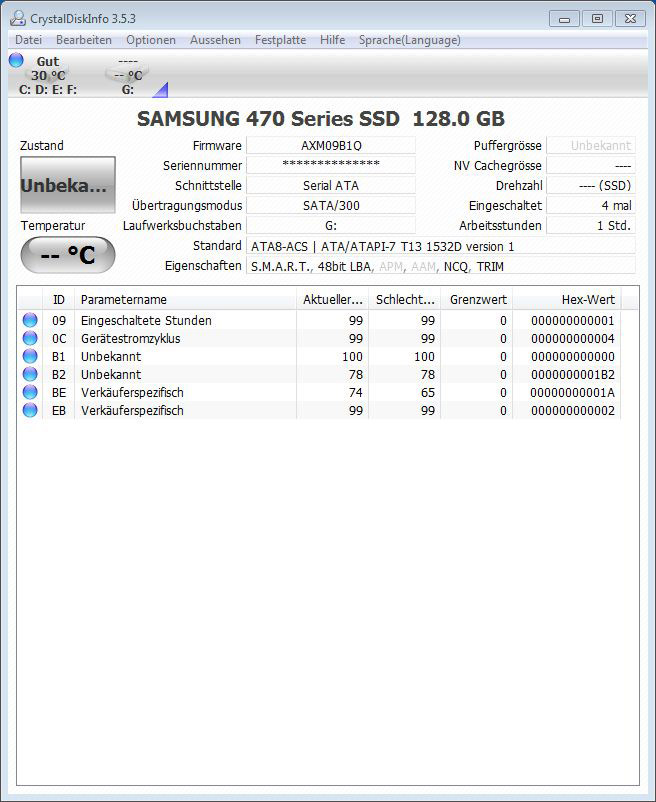The width and height of the screenshot is (656, 802).
Task: Click the Eingeschaltet field 4 mal
Action: point(591,205)
